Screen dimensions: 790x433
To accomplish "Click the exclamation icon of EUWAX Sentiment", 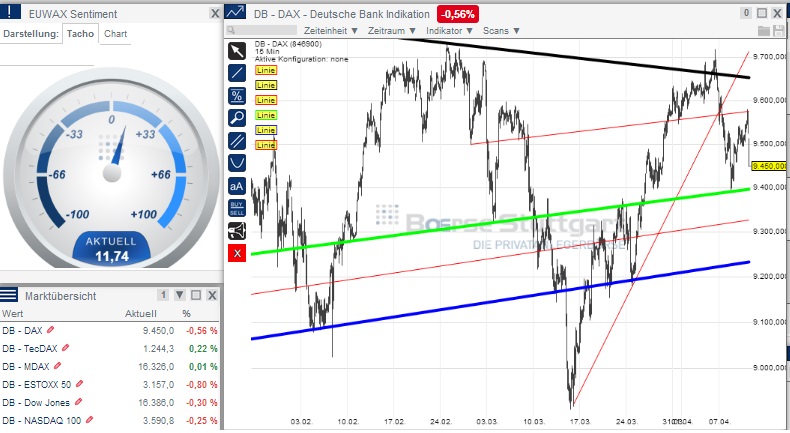I will pyautogui.click(x=10, y=12).
